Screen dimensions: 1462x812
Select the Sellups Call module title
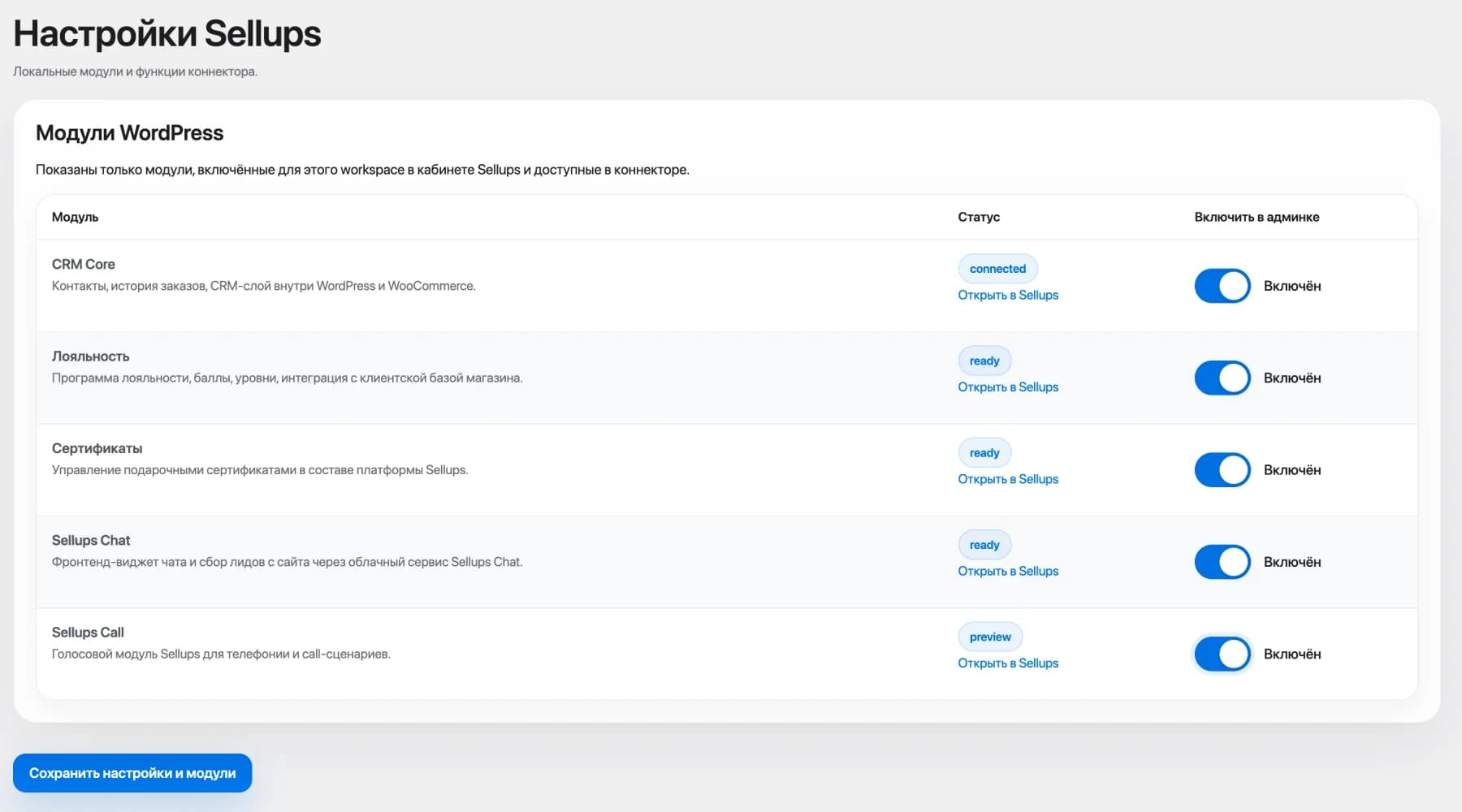pyautogui.click(x=88, y=632)
